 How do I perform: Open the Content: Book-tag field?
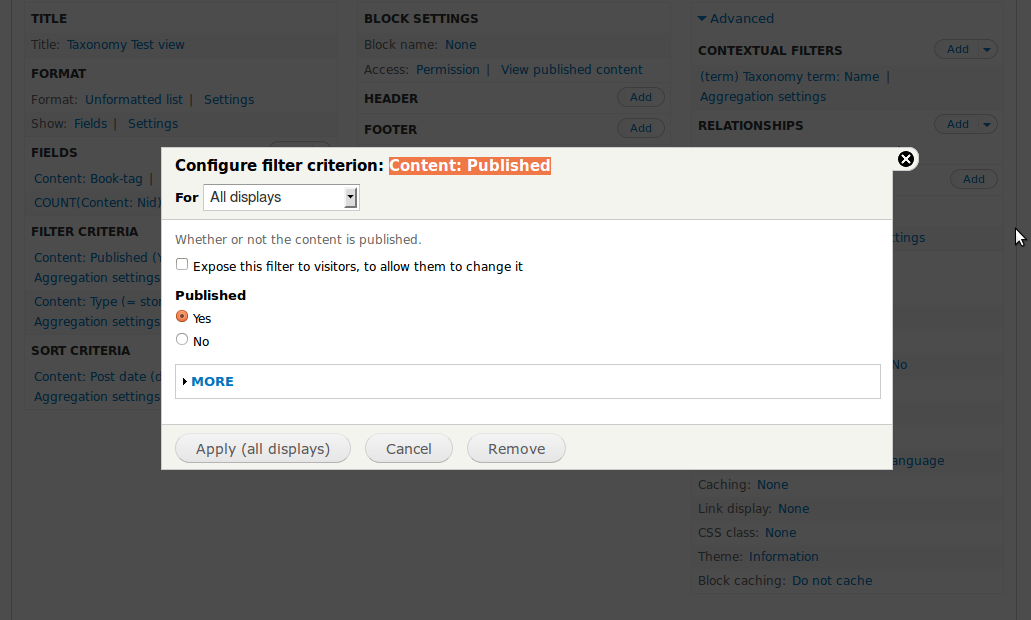click(x=88, y=179)
